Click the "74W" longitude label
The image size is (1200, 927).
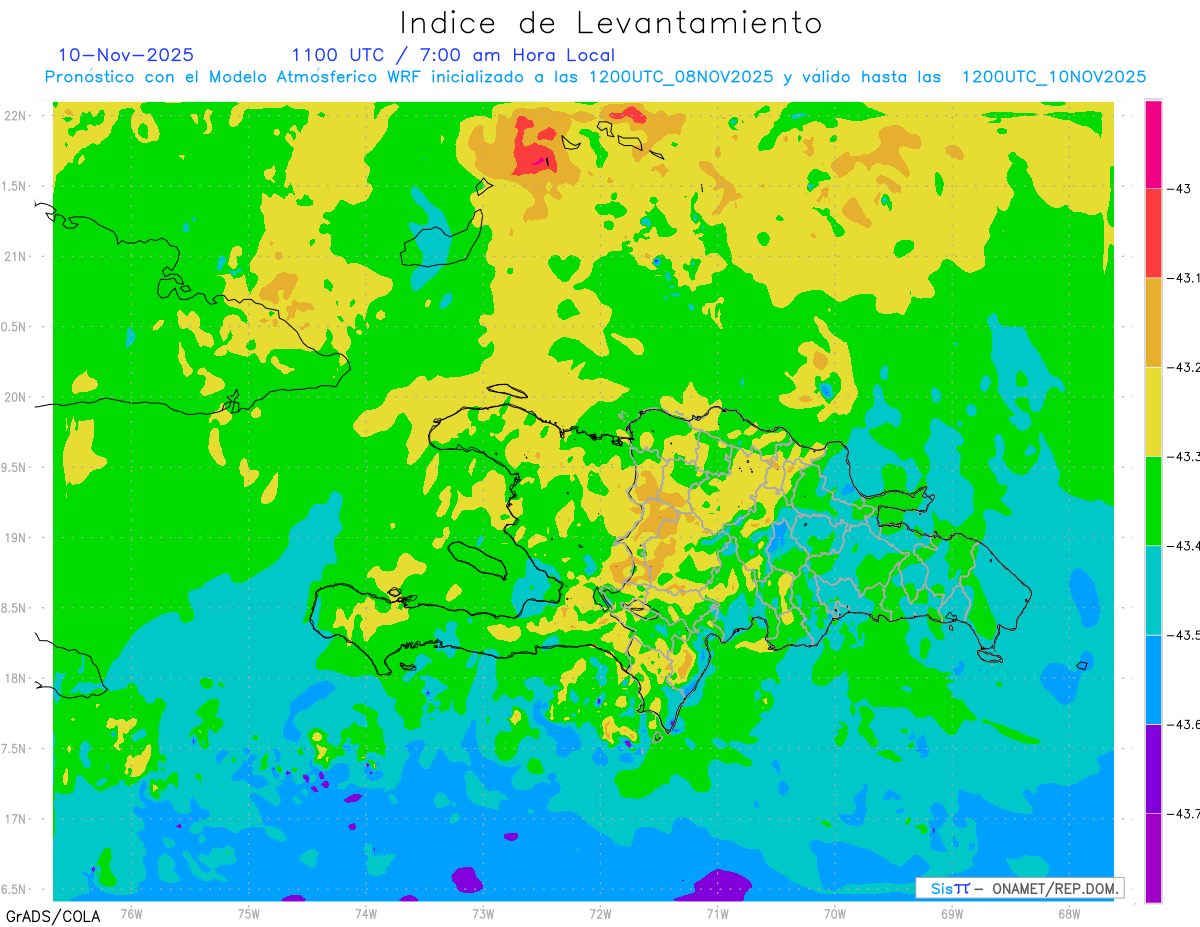point(366,913)
